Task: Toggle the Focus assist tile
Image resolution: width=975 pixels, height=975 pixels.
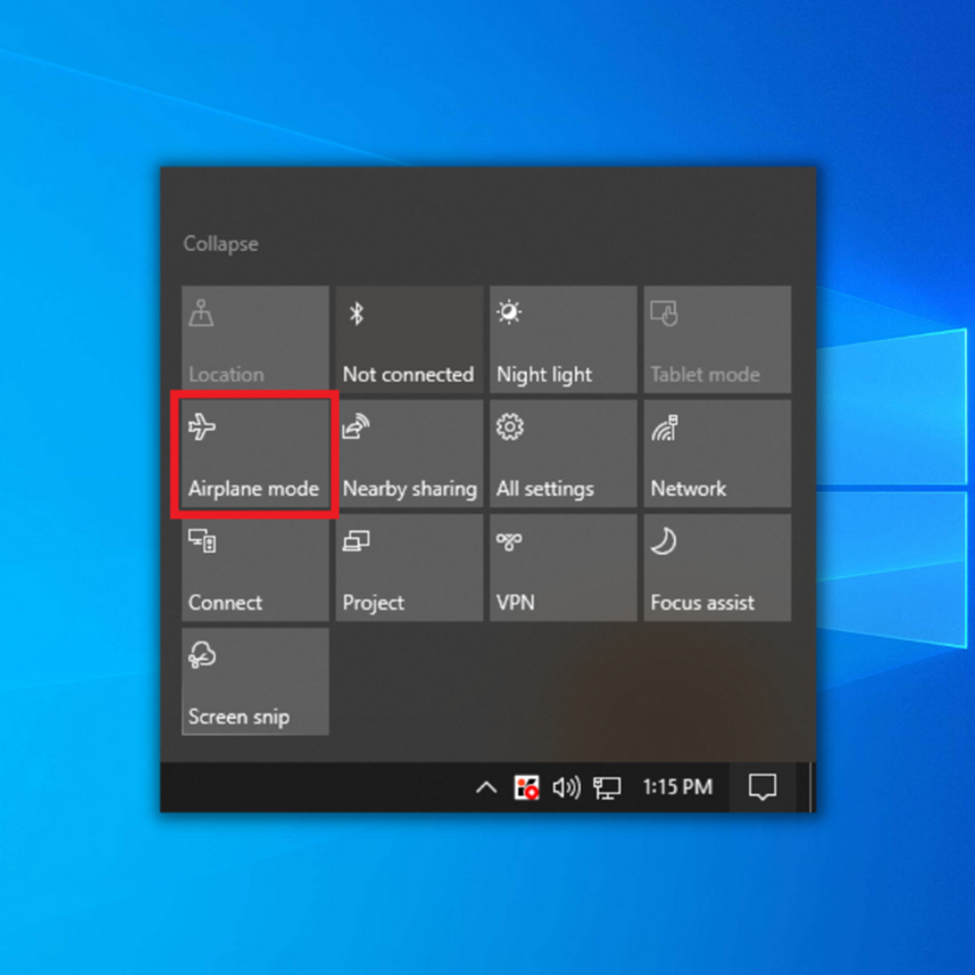Action: [718, 568]
